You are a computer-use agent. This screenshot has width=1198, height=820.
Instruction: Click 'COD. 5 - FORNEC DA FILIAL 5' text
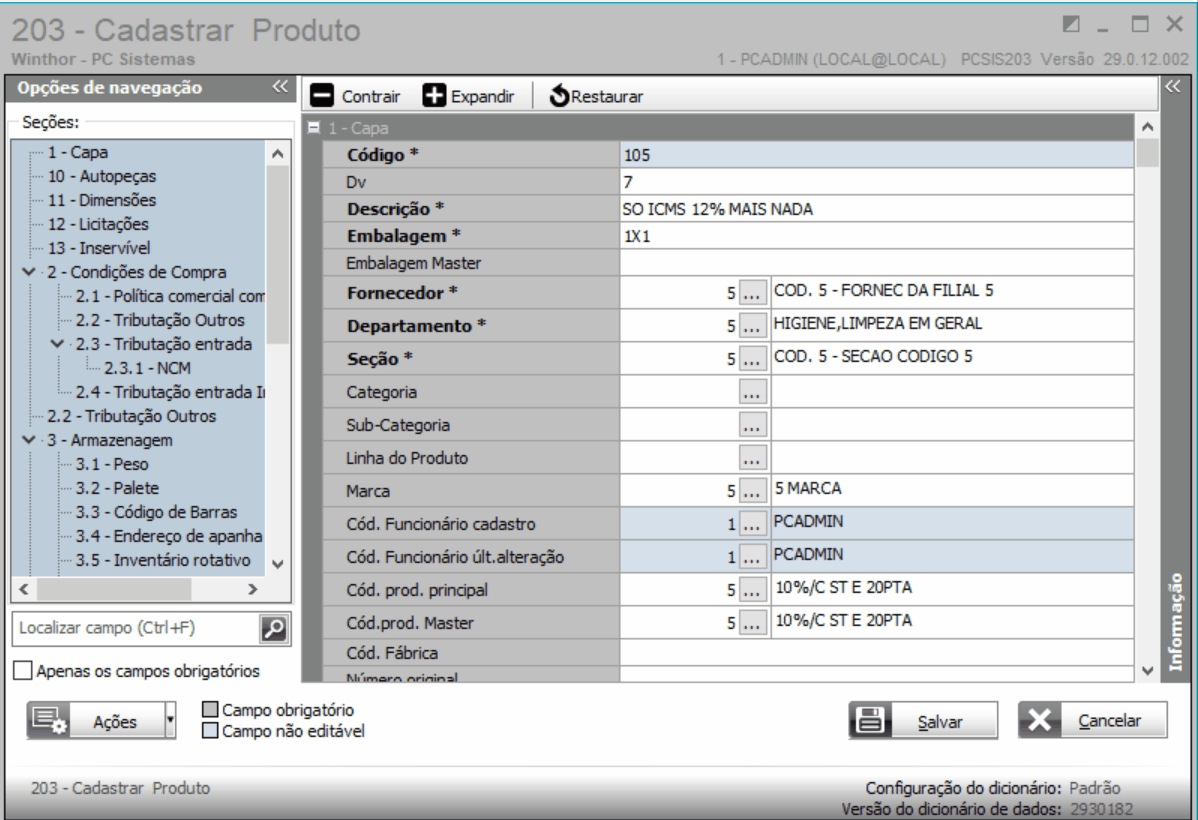[x=883, y=290]
